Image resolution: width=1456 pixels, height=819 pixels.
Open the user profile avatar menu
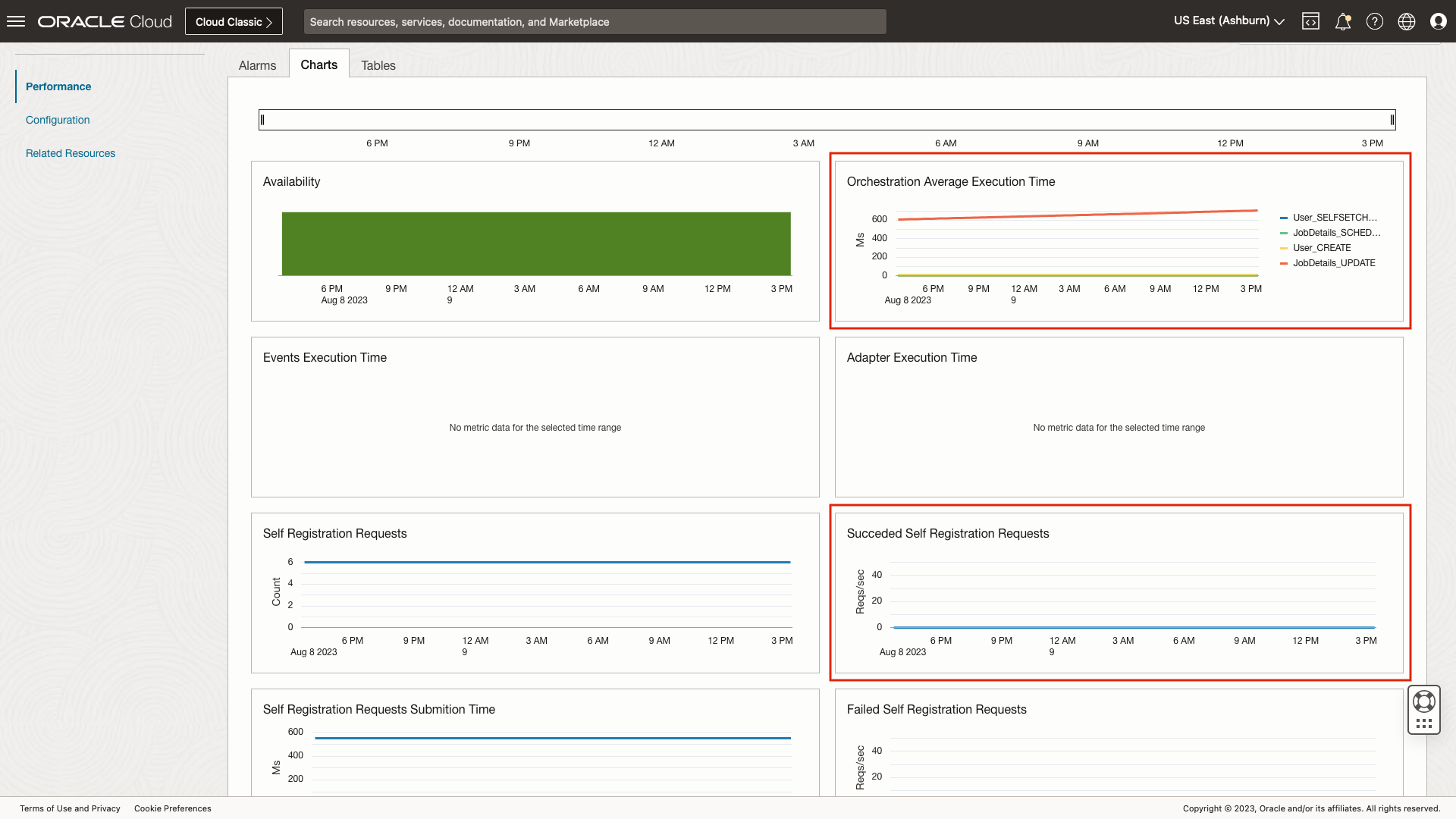click(1438, 21)
